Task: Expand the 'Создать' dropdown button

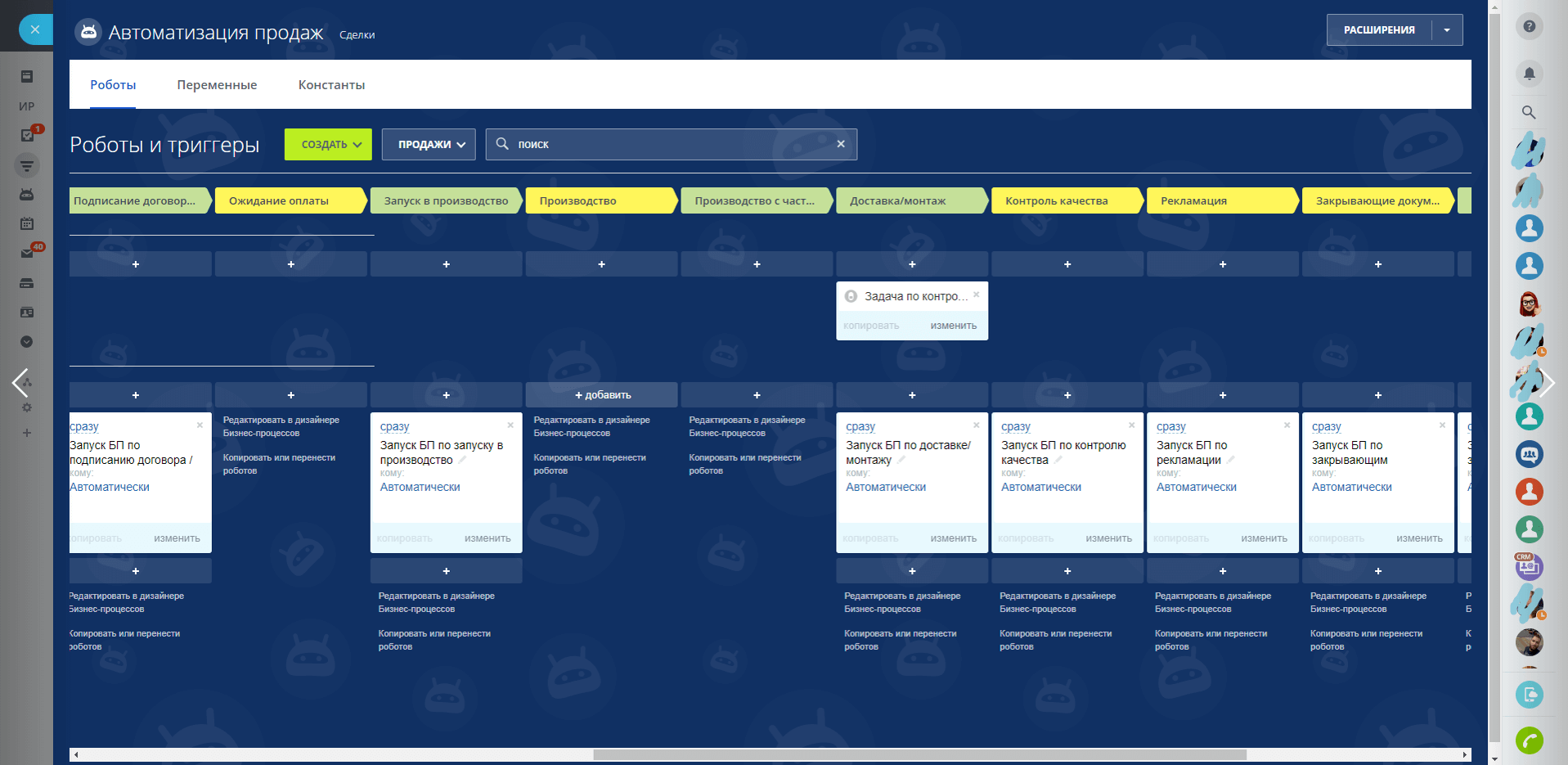Action: click(328, 144)
